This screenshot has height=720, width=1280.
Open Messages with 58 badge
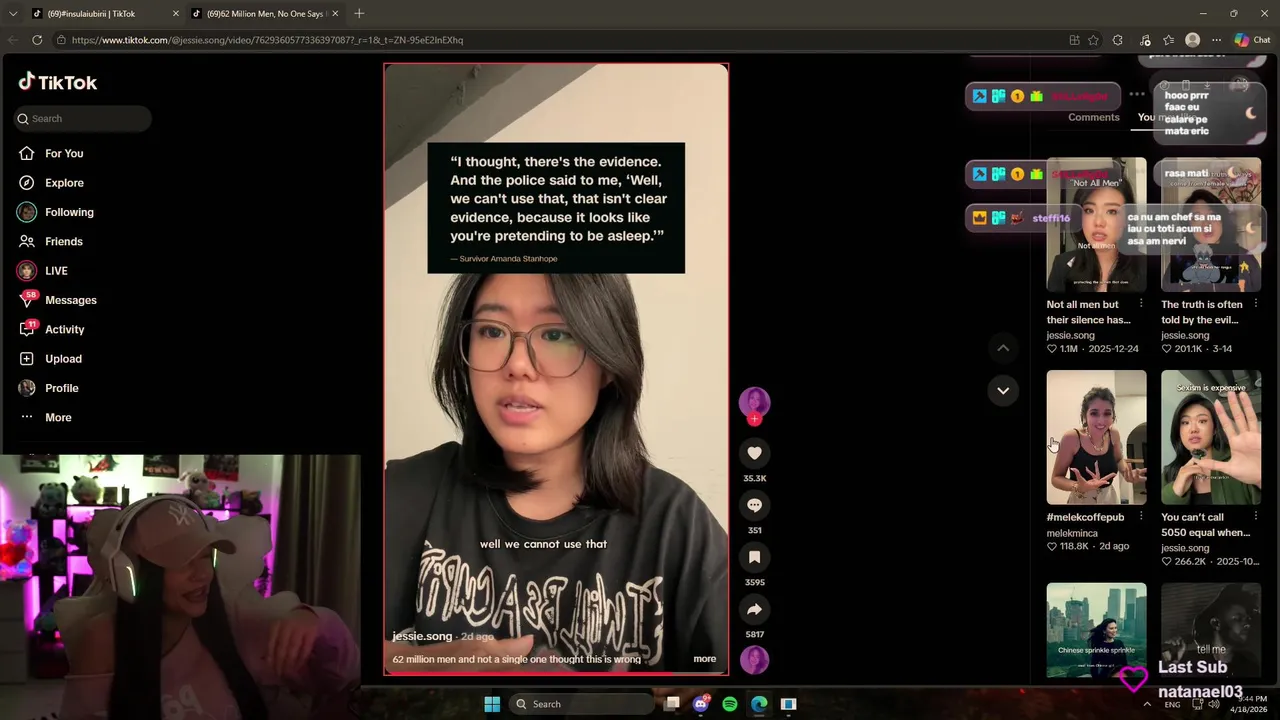pos(70,300)
